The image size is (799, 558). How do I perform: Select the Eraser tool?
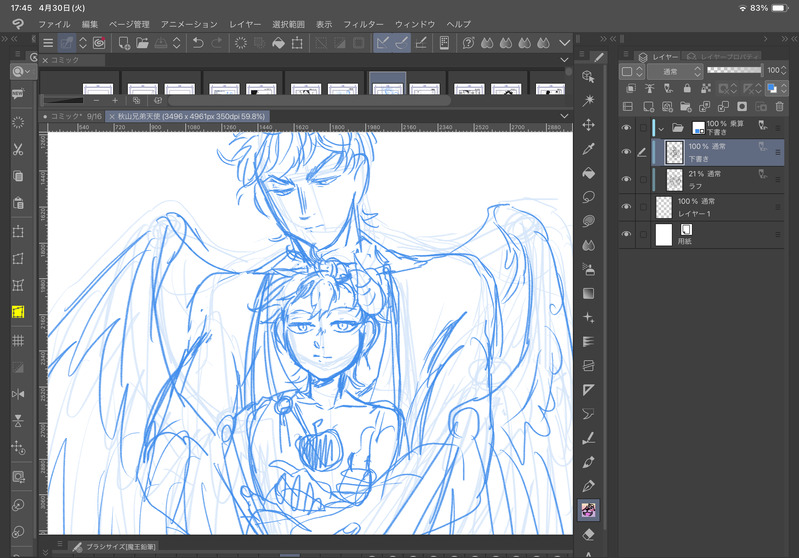(588, 535)
